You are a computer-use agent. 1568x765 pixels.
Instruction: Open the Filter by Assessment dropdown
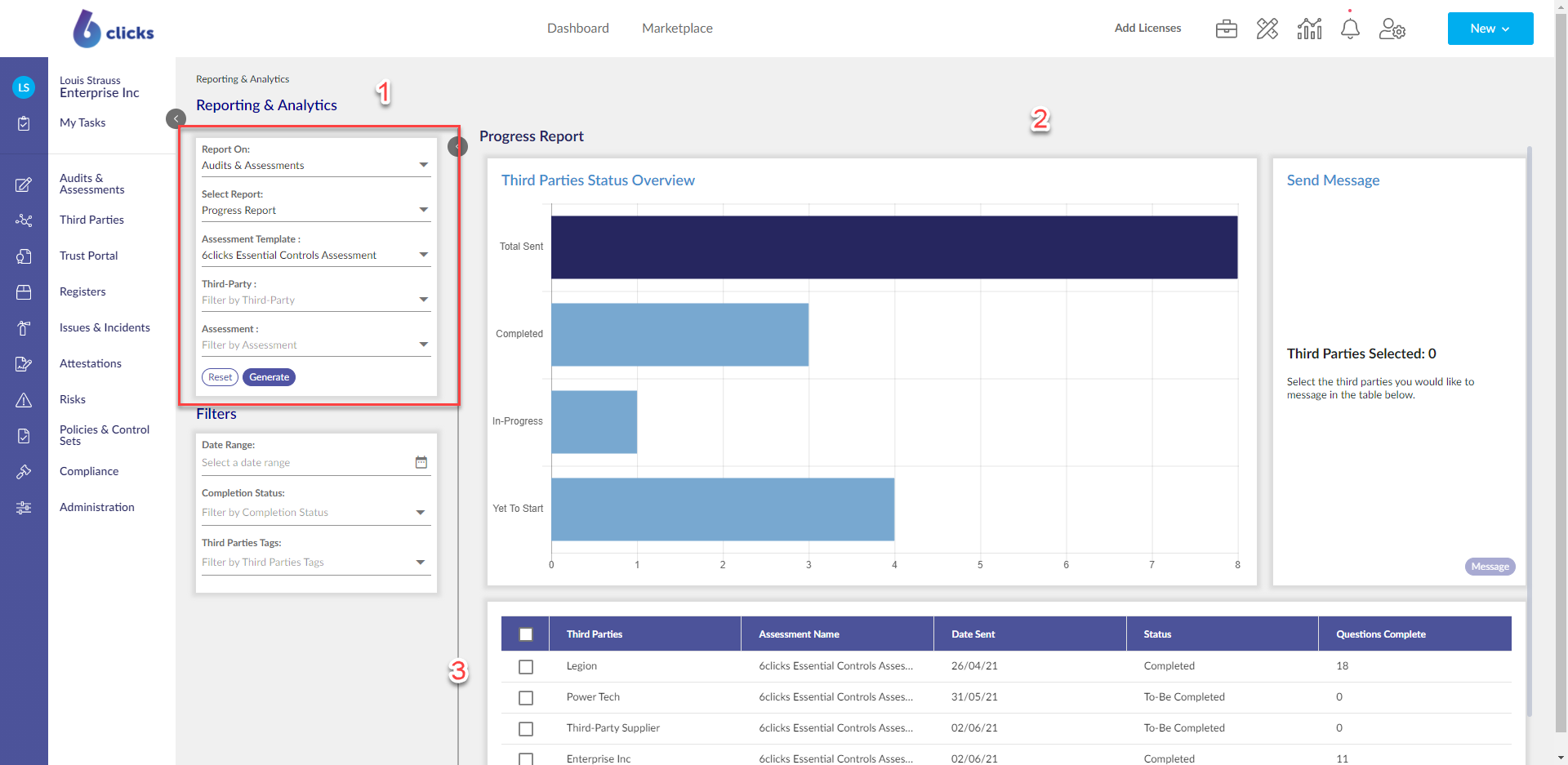pyautogui.click(x=316, y=345)
